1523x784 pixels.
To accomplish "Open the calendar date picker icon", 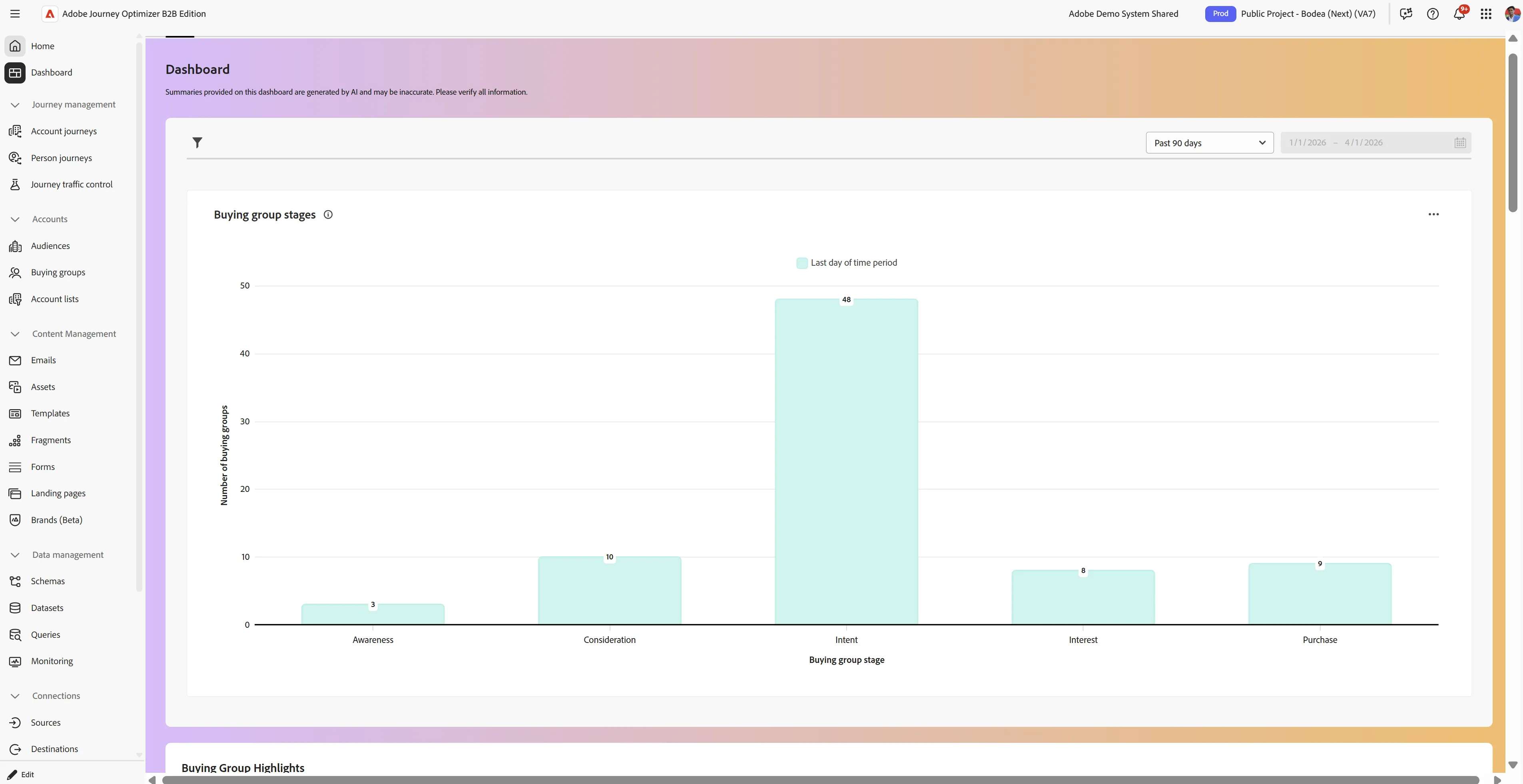I will click(1460, 142).
